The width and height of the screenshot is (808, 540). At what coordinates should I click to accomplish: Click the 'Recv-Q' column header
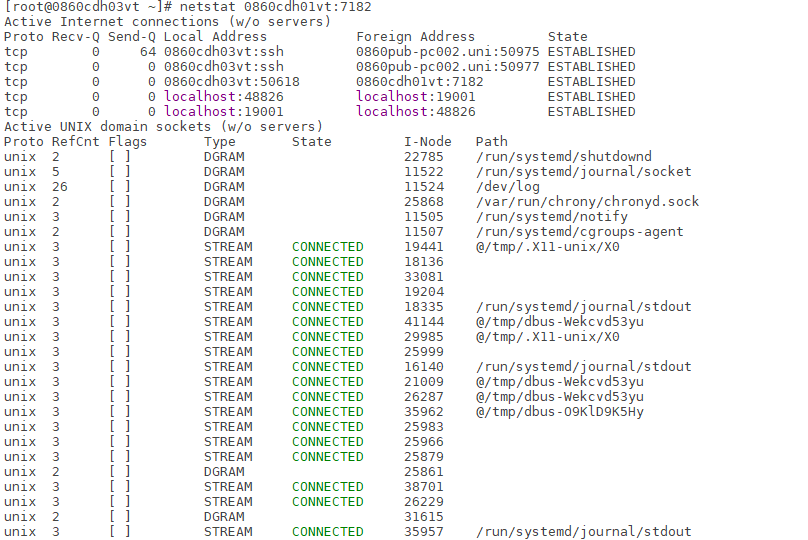pyautogui.click(x=76, y=37)
